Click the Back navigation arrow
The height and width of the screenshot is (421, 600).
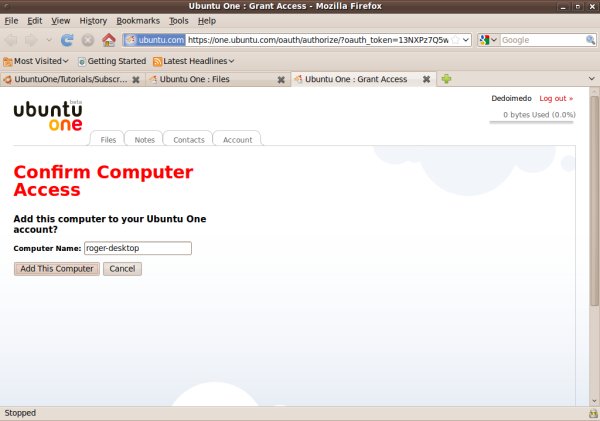pyautogui.click(x=11, y=40)
